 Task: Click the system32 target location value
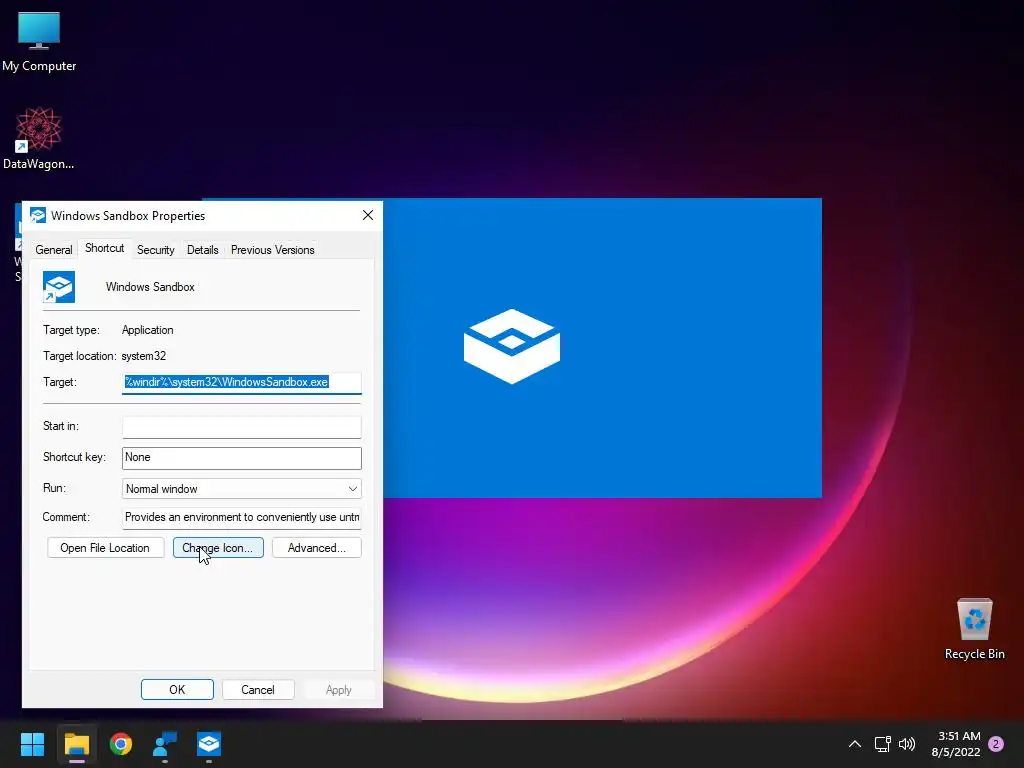click(x=144, y=356)
